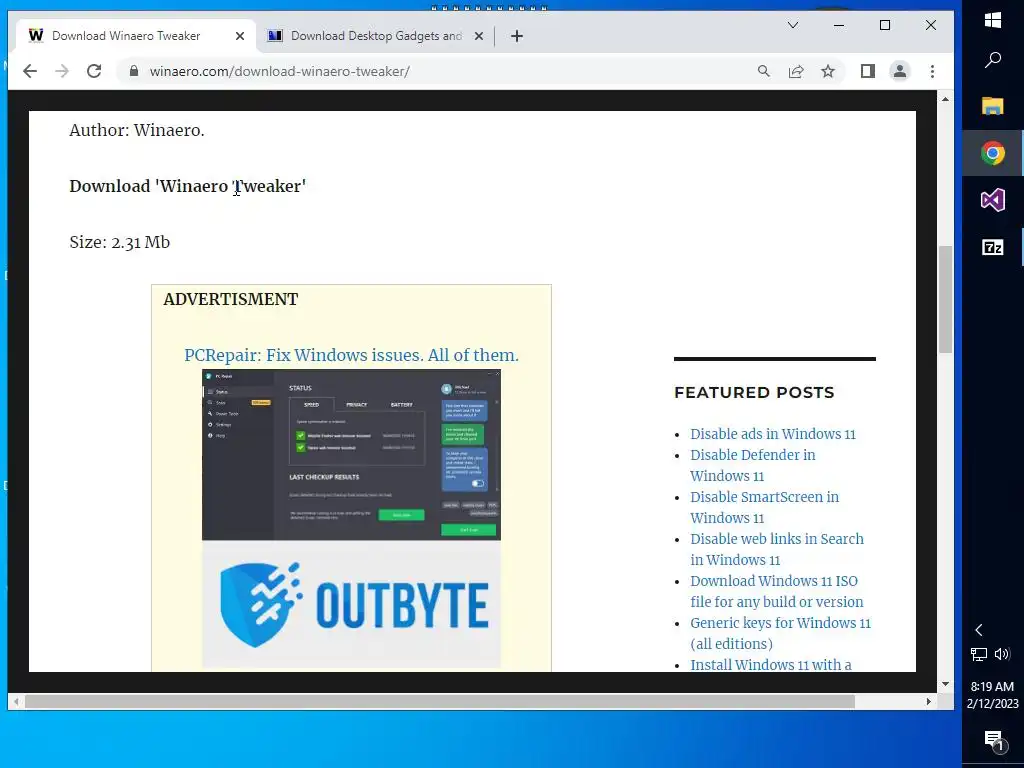Open a new browser tab
1024x768 pixels.
coord(517,36)
